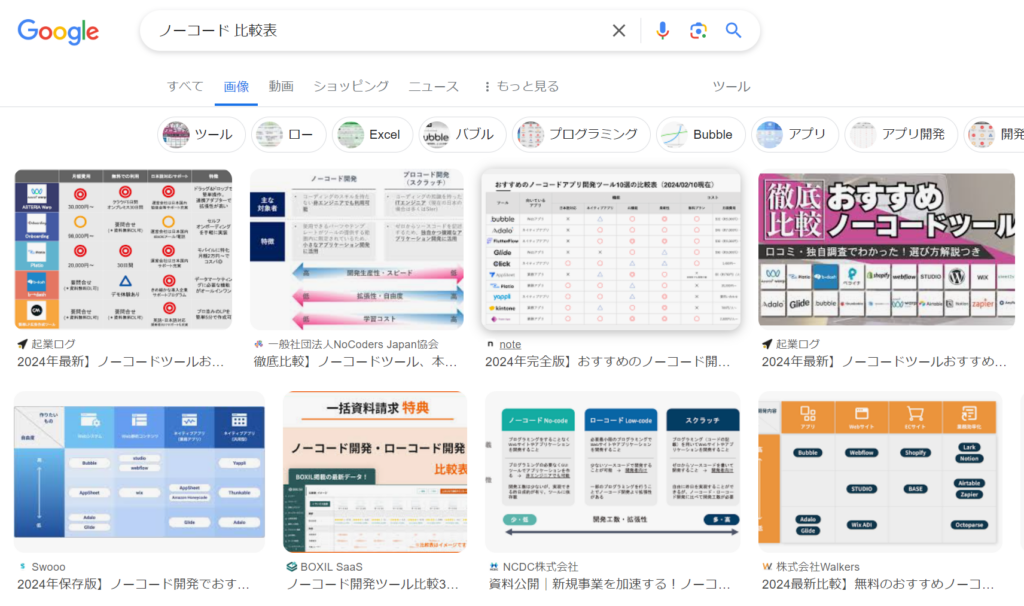
Task: Click the NCDC株式会社 favicon
Action: [x=494, y=567]
